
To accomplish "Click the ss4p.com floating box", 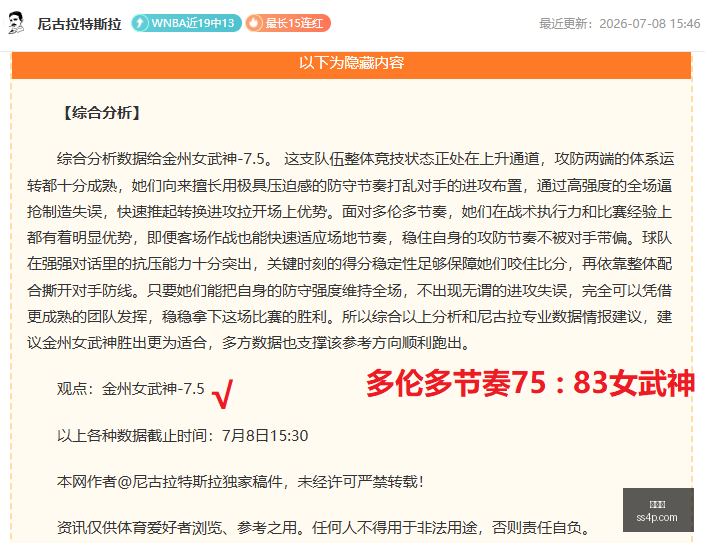I will point(658,510).
